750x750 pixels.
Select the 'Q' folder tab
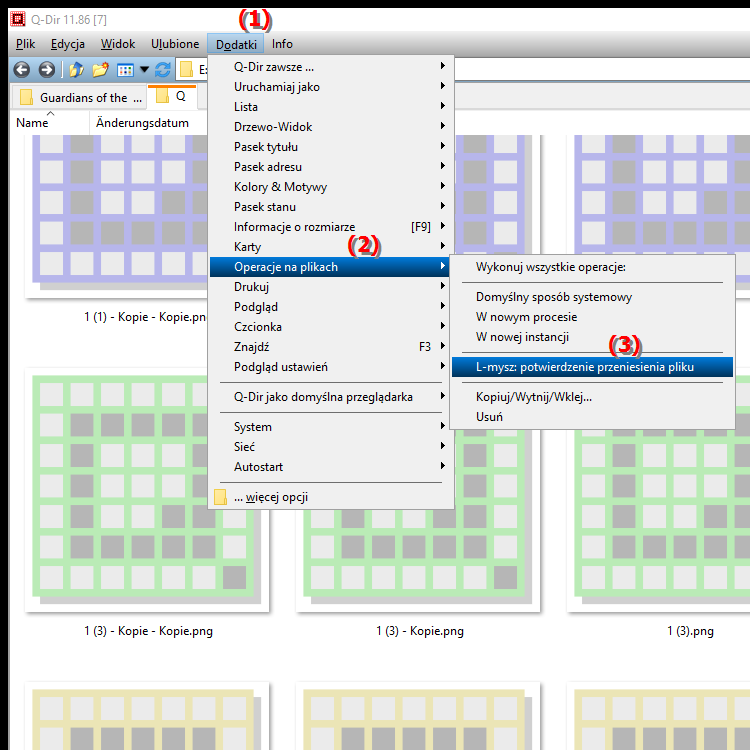click(172, 96)
